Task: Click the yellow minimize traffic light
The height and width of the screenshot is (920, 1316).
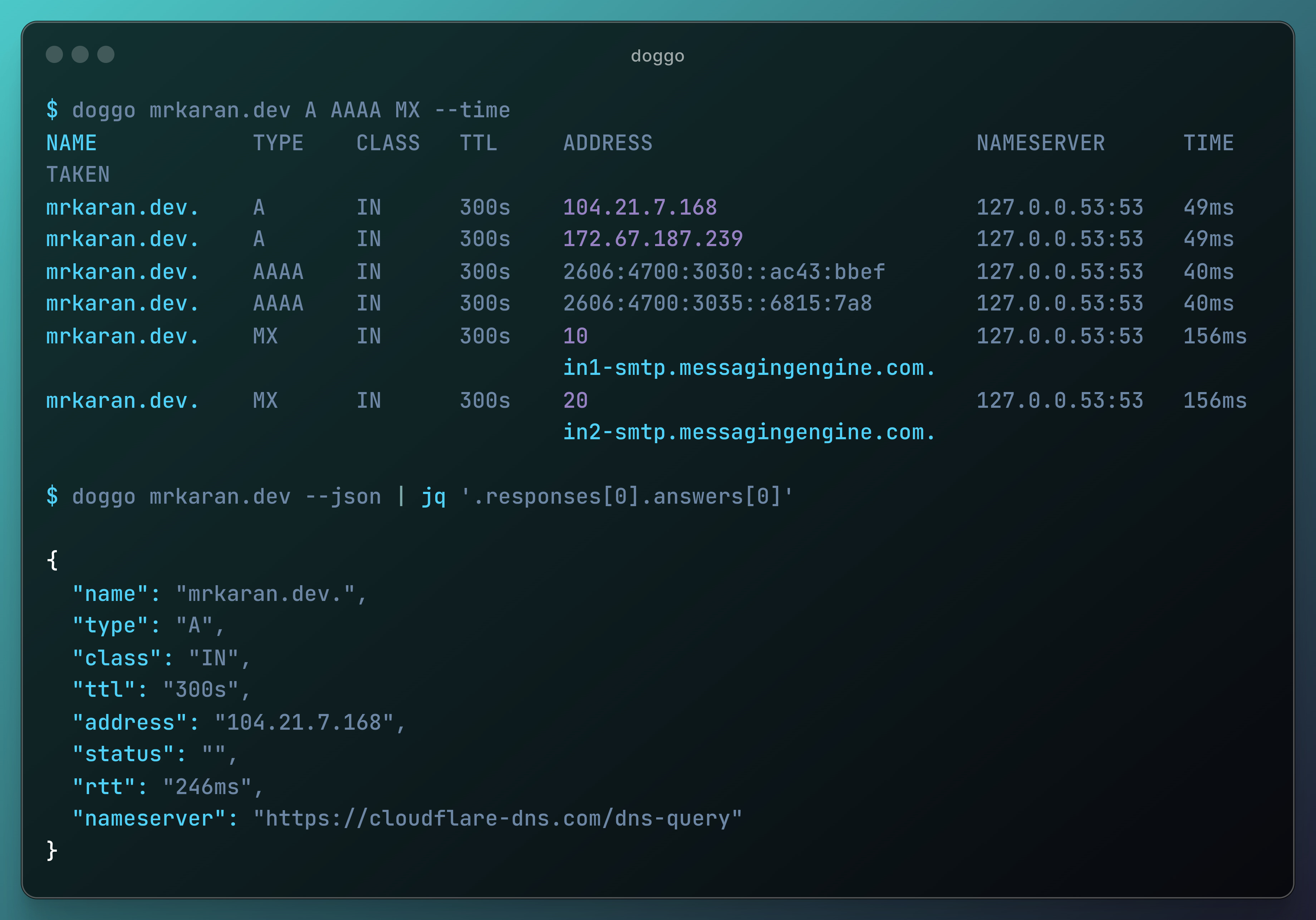Action: (80, 55)
